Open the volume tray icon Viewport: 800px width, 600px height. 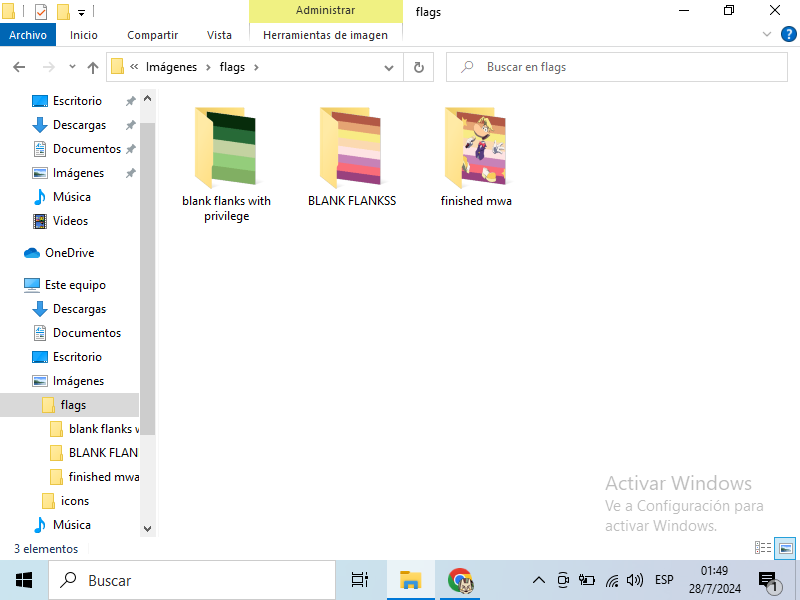click(x=635, y=580)
